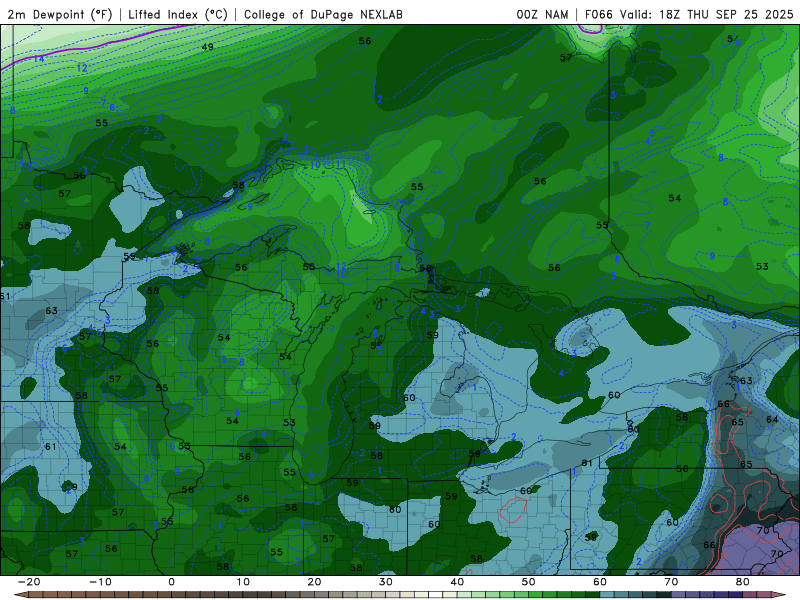Click the "College of DuPage NEXLAB" label
Screen dimensions: 800x600
pos(323,14)
